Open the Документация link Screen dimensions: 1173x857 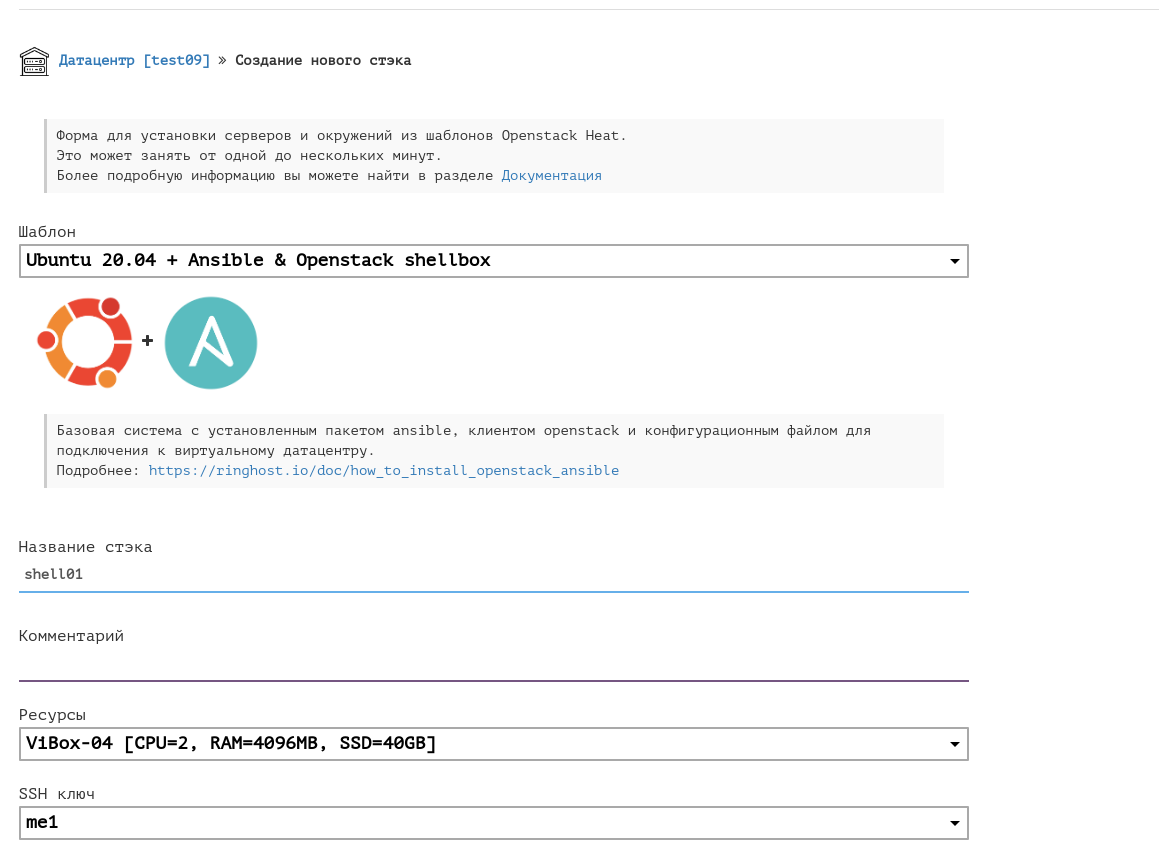(x=551, y=176)
